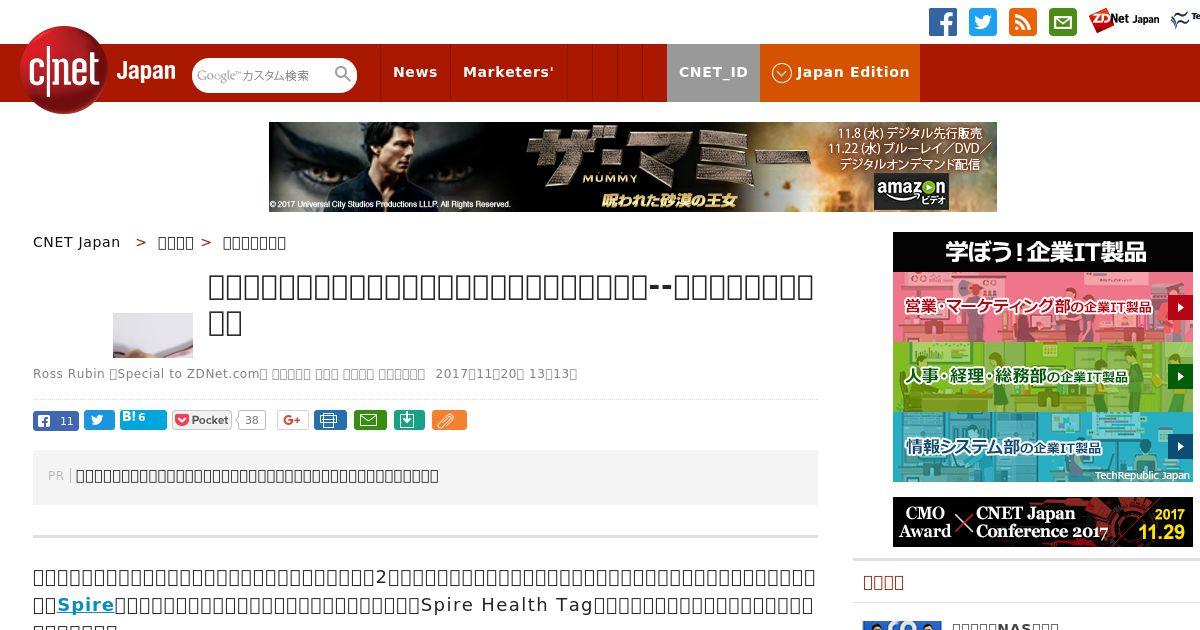
Task: Open the Marketers' menu
Action: pyautogui.click(x=508, y=72)
